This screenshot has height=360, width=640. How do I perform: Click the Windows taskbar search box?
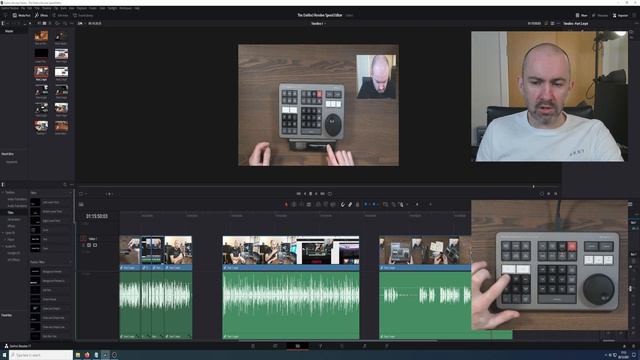pos(41,355)
